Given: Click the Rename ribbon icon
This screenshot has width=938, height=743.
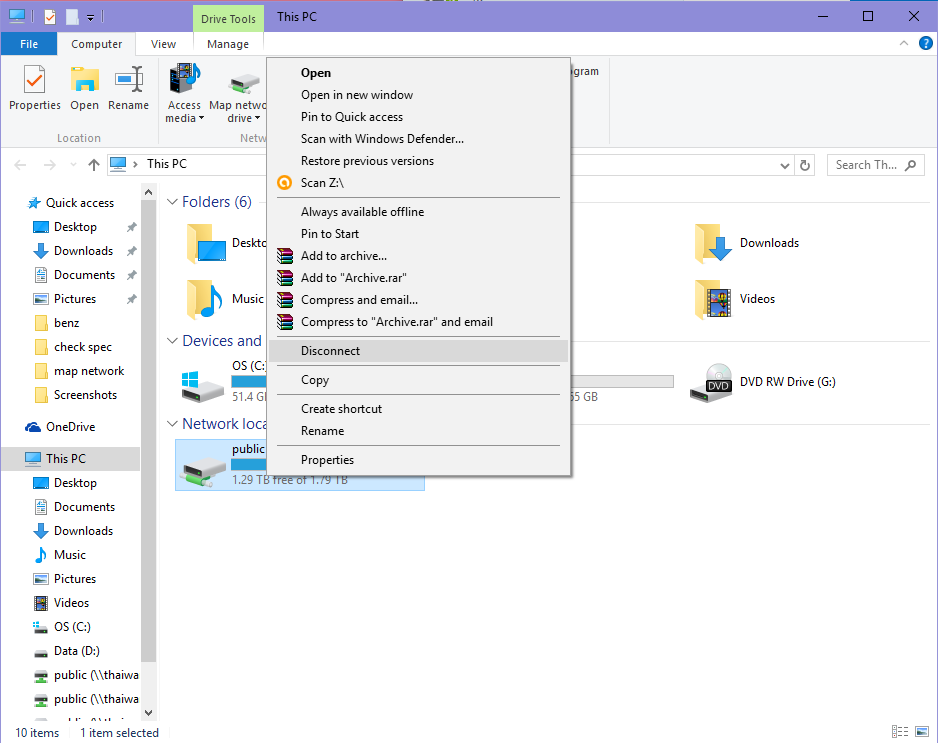Looking at the screenshot, I should tap(129, 80).
